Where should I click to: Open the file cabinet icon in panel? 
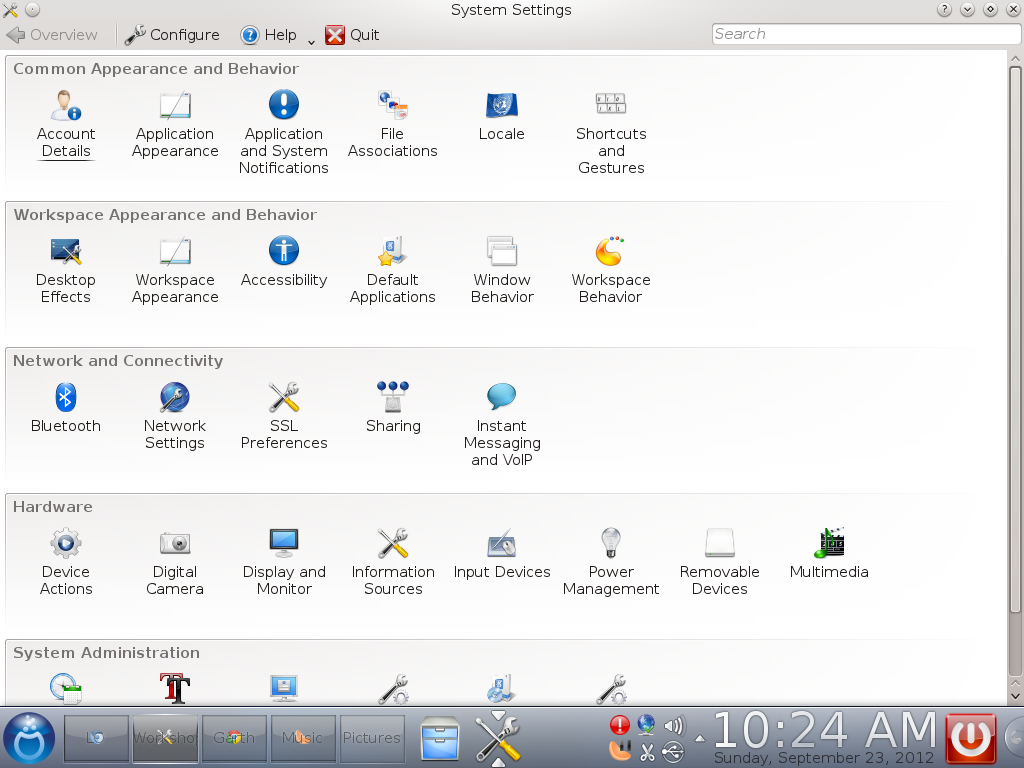[440, 739]
